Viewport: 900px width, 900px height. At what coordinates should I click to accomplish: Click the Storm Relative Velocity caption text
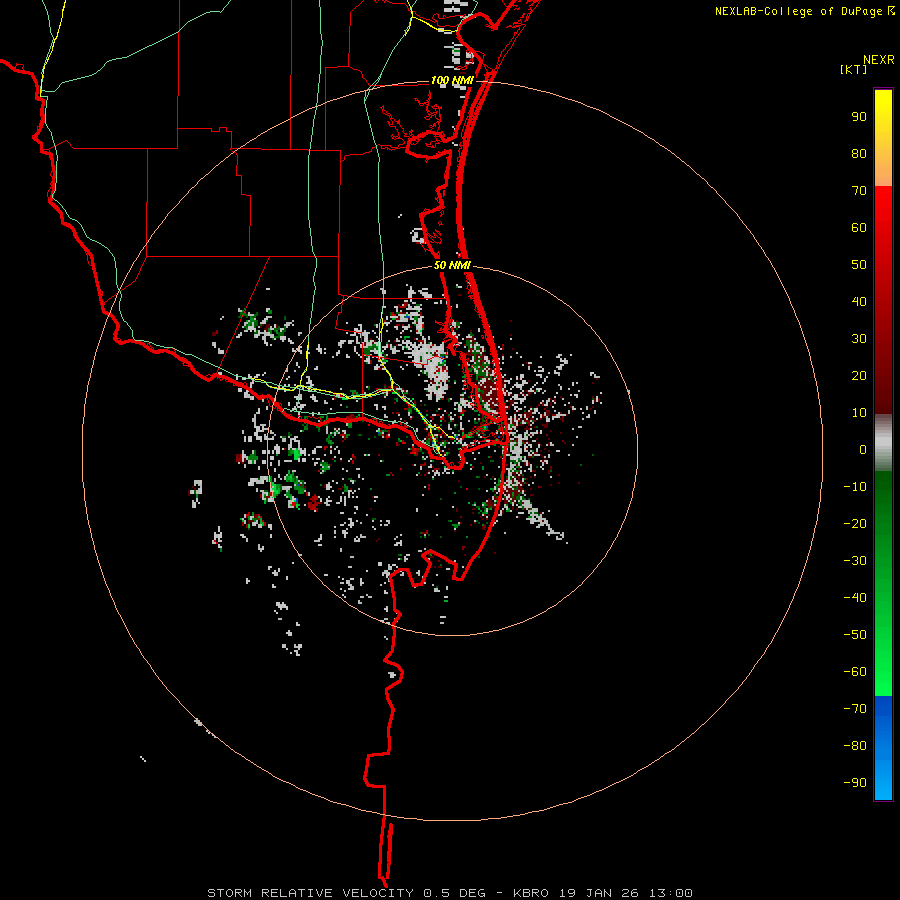pyautogui.click(x=449, y=893)
